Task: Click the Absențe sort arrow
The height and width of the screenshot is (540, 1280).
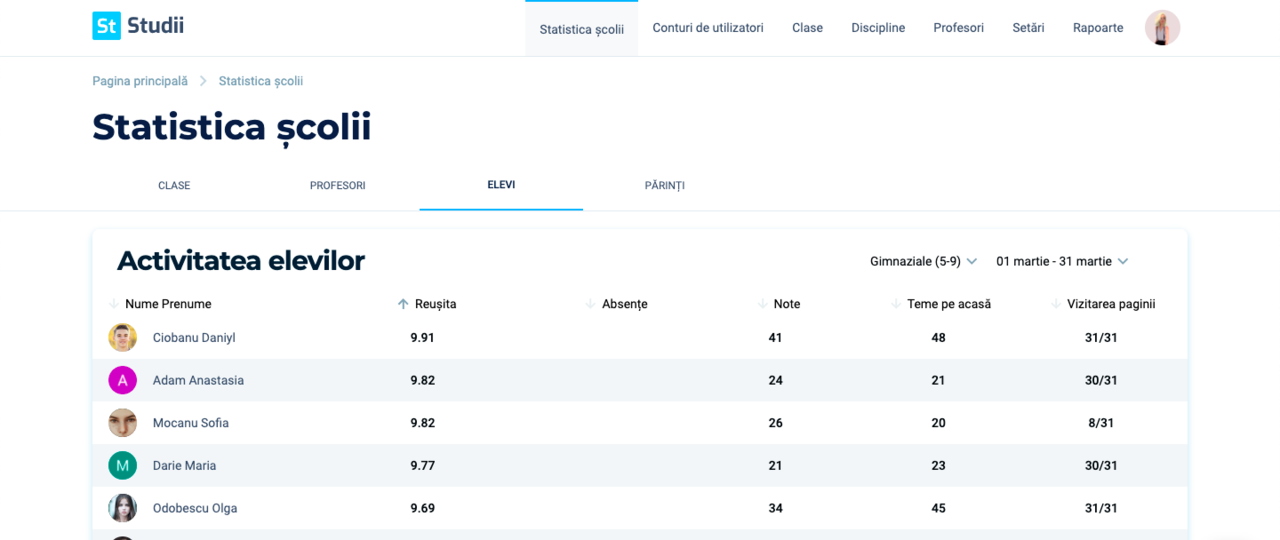Action: (590, 304)
